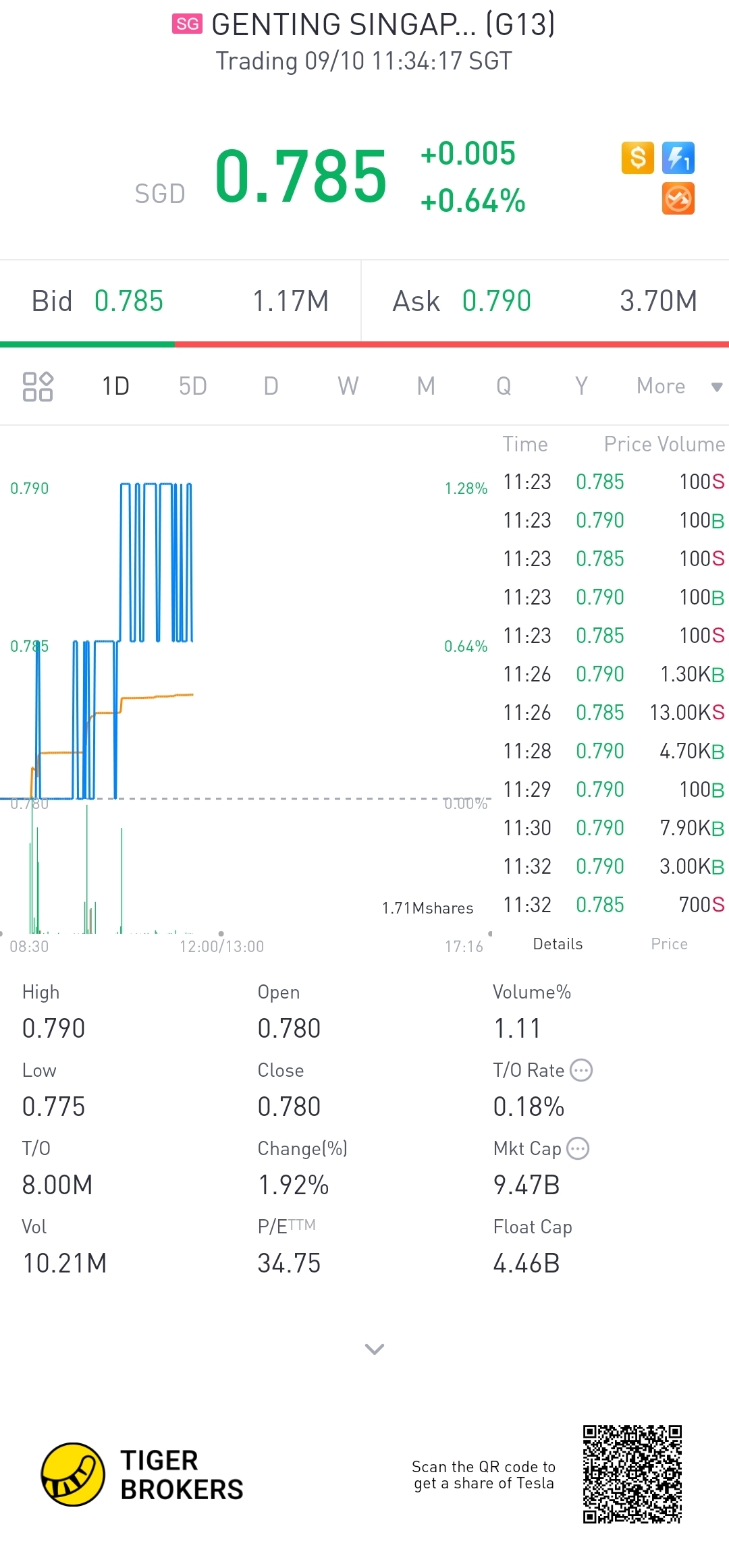Viewport: 729px width, 1568px height.
Task: Switch to the Details trade view
Action: pyautogui.click(x=558, y=944)
